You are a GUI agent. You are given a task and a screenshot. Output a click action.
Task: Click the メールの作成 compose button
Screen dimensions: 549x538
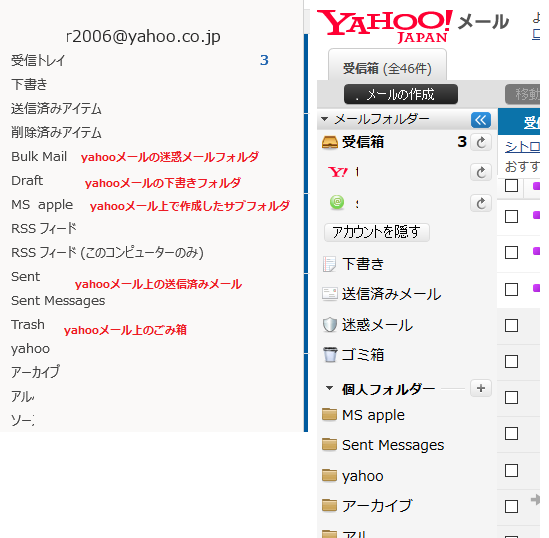(x=401, y=94)
